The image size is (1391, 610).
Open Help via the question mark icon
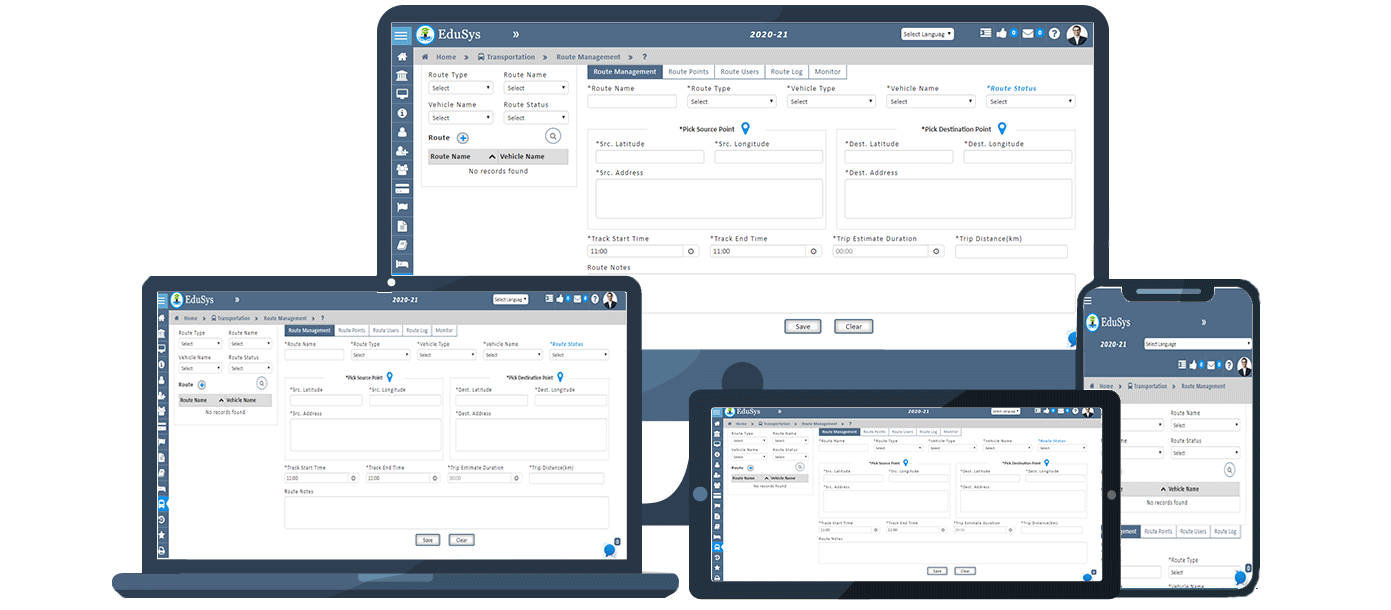[1054, 34]
